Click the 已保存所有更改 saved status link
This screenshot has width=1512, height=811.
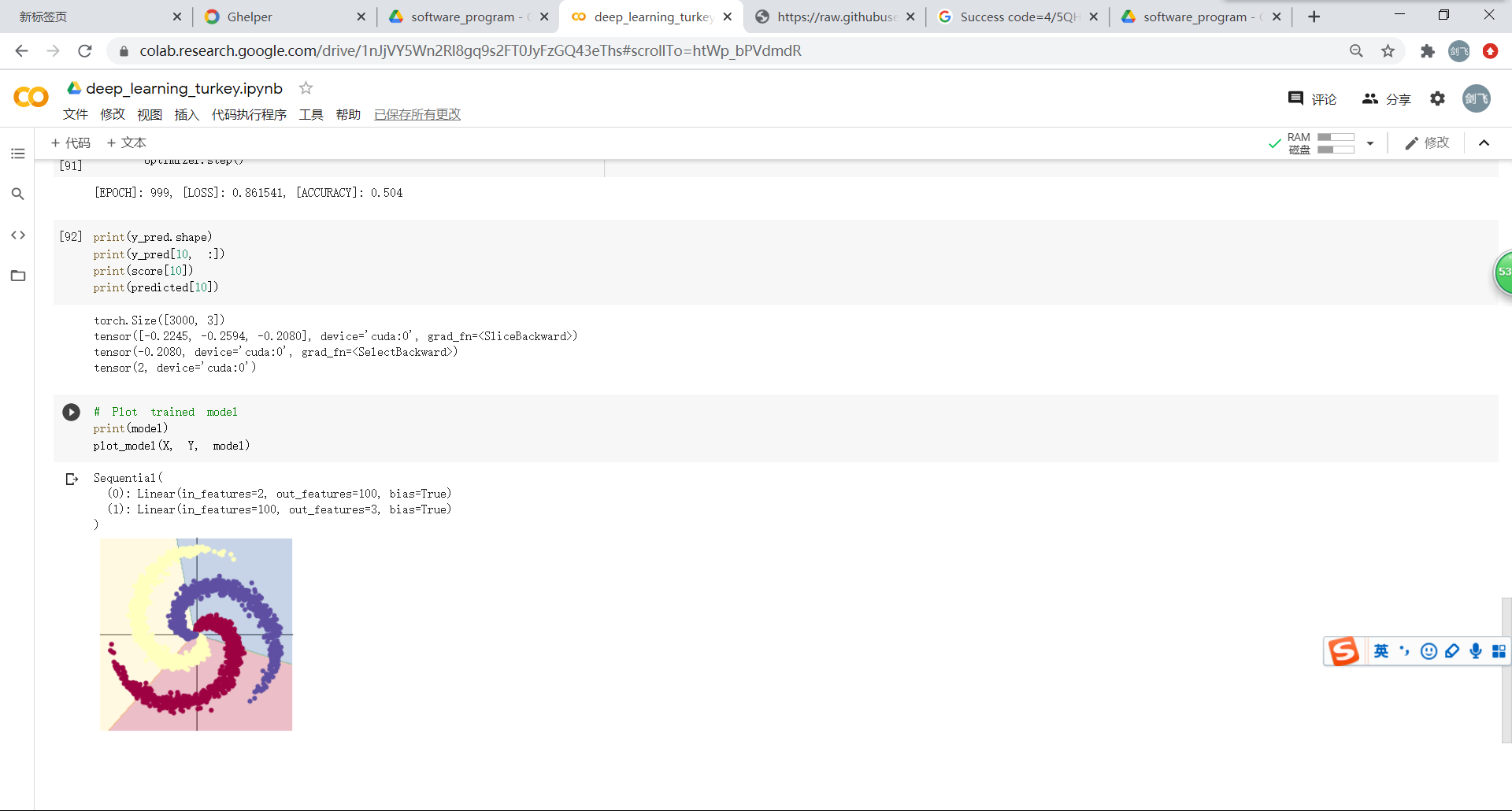point(417,114)
